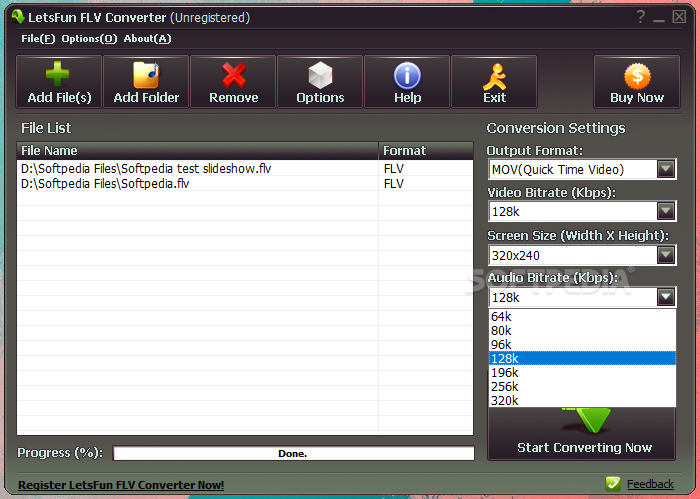Click the Format column header
This screenshot has height=499, width=700.
click(x=426, y=151)
